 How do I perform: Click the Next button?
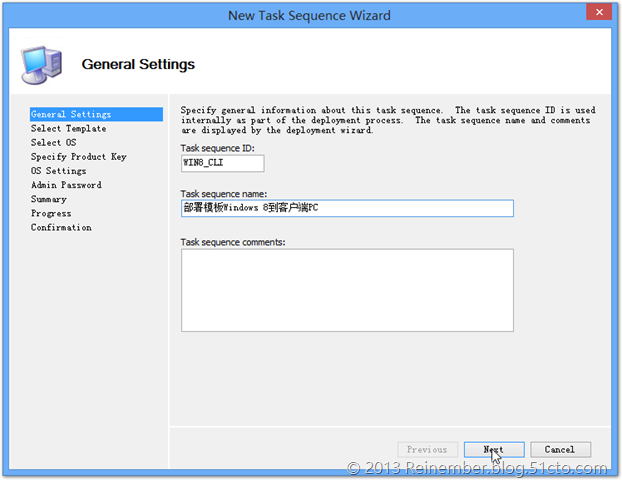(x=494, y=449)
